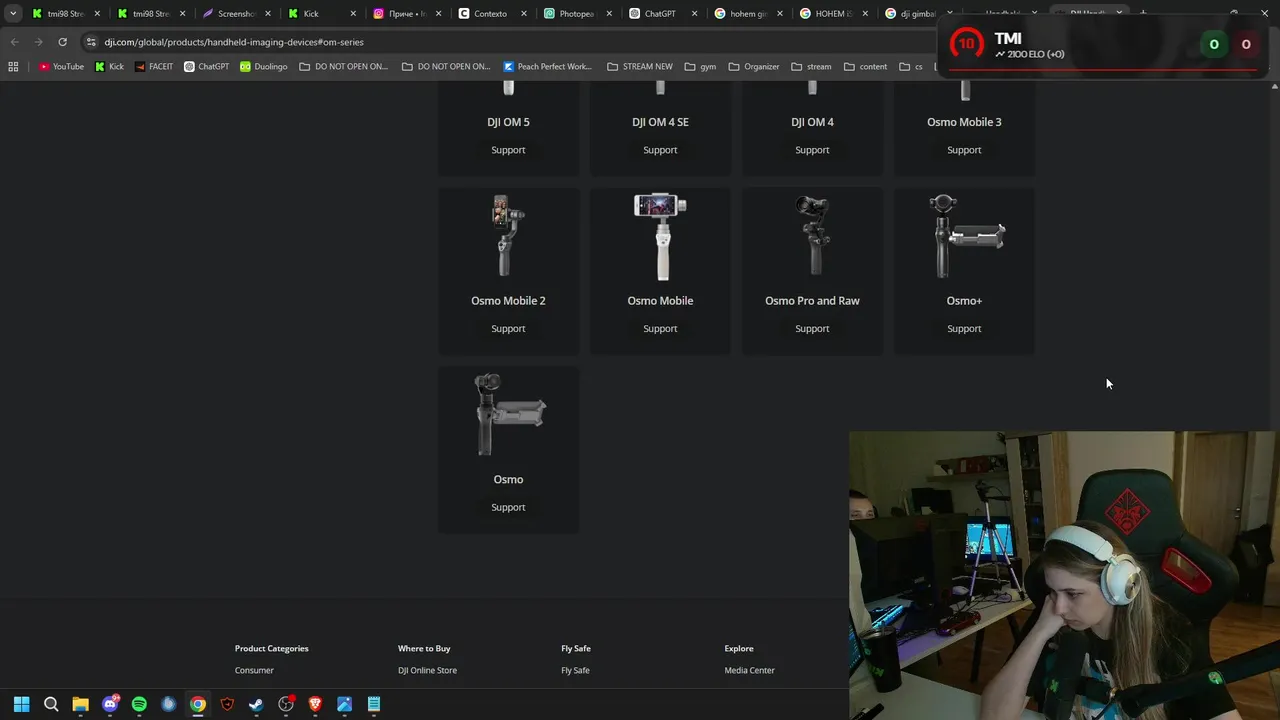View site information icon in address bar
The image size is (1280, 720).
[x=91, y=42]
